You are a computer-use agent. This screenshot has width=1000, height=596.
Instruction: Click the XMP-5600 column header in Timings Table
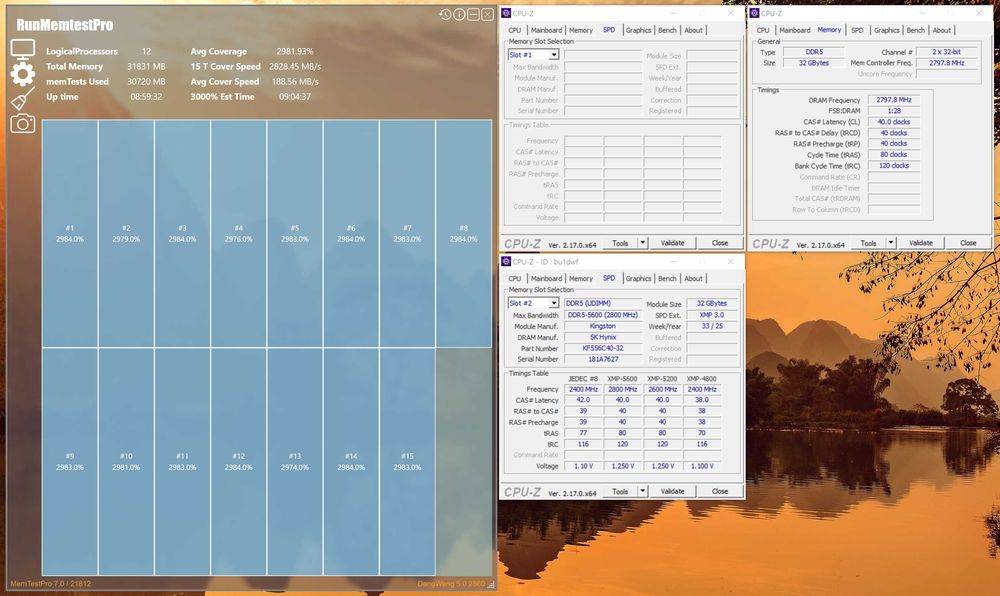(622, 379)
